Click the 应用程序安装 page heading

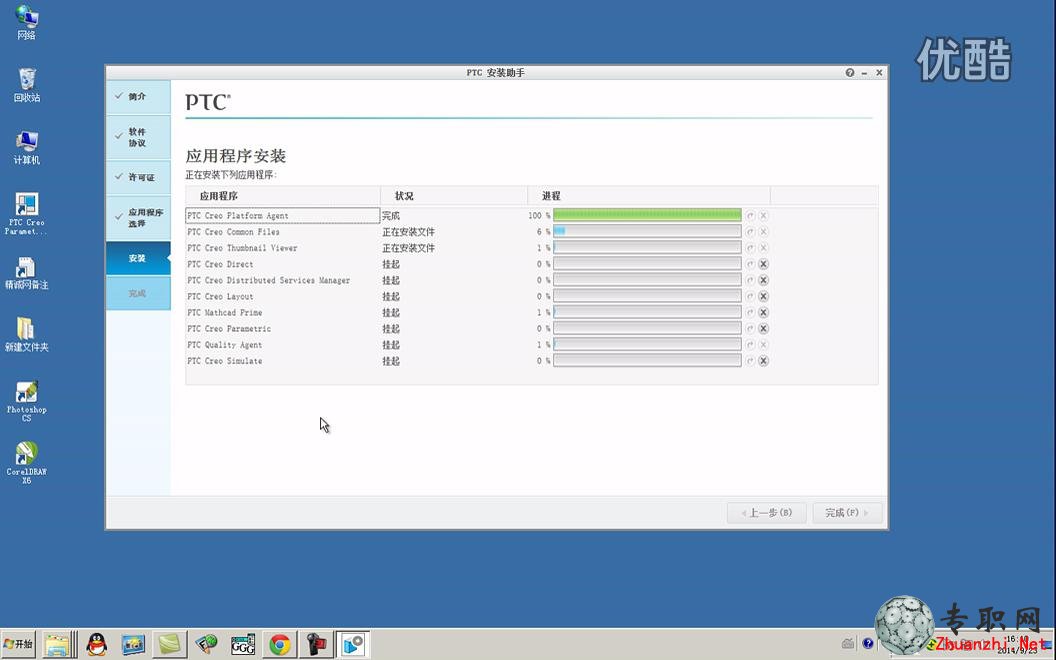(x=236, y=156)
